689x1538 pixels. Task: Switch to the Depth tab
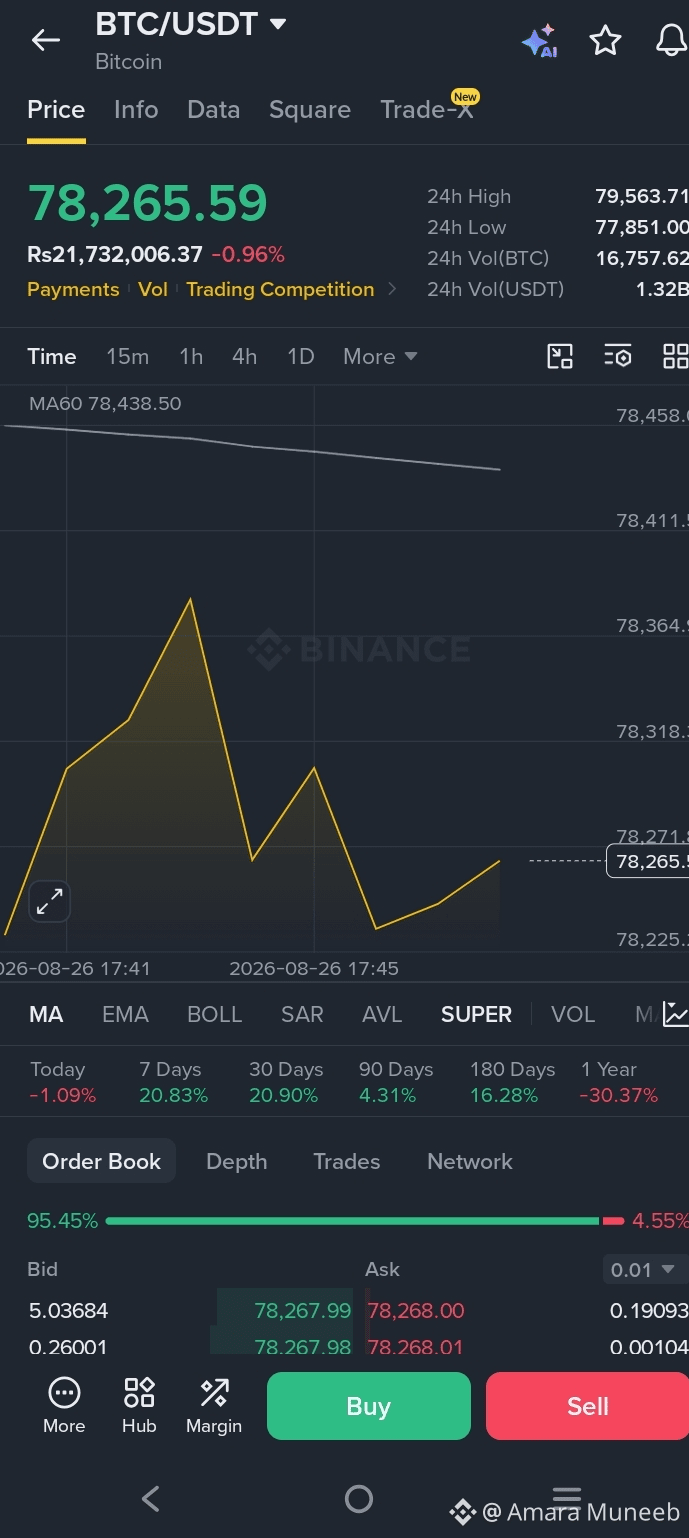tap(237, 1161)
